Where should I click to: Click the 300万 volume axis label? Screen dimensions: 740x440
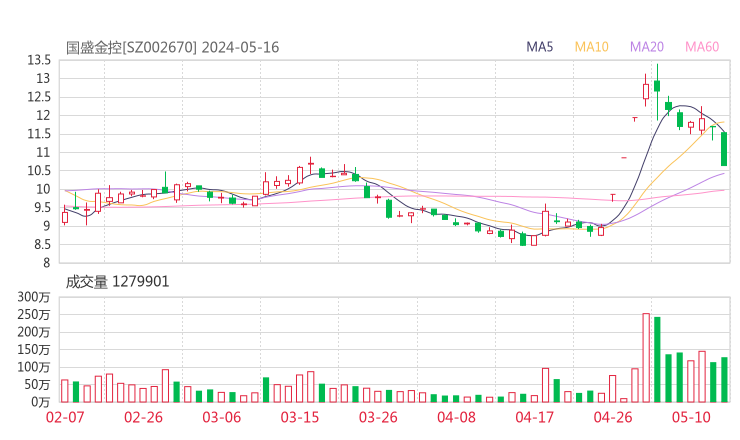(34, 297)
